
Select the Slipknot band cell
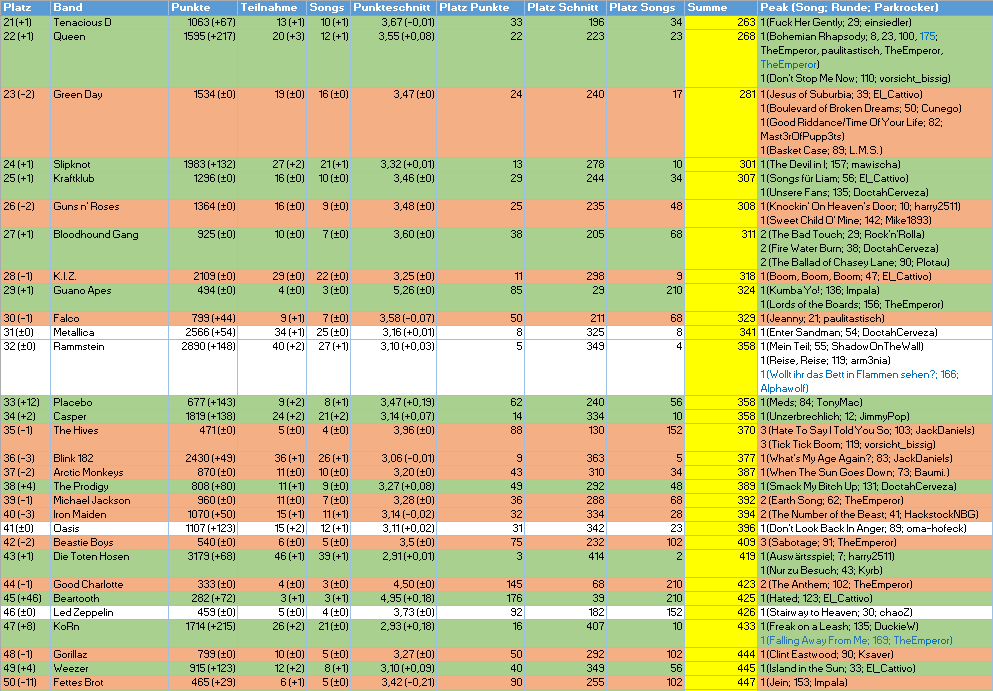tap(110, 164)
